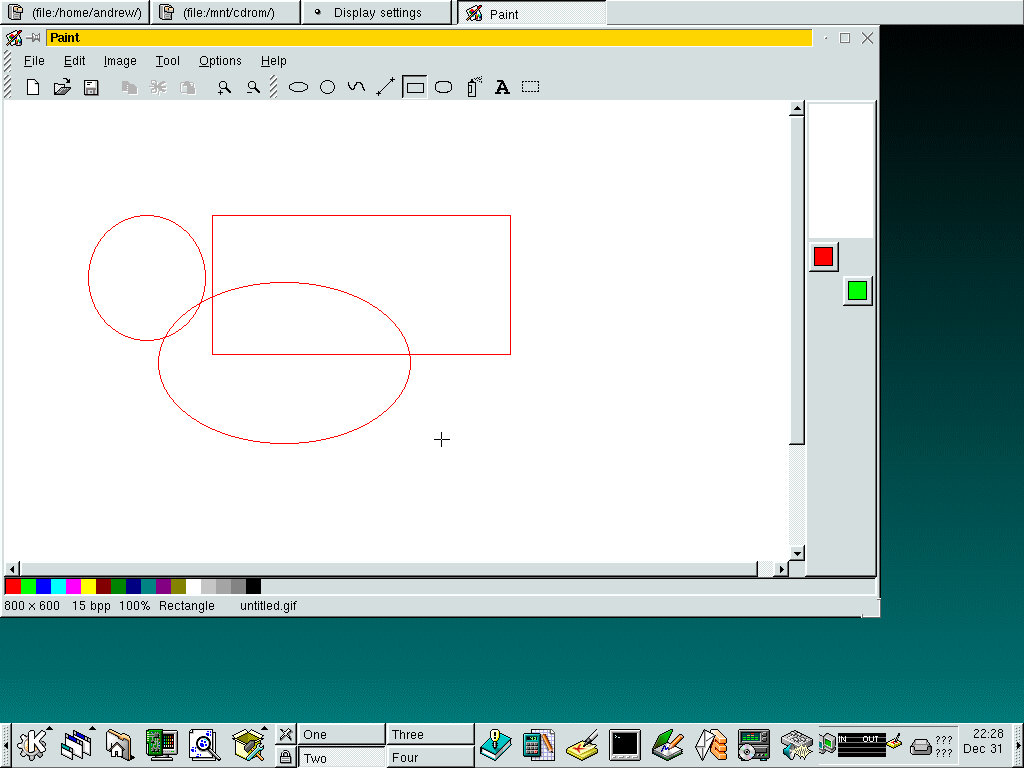Image resolution: width=1024 pixels, height=768 pixels.
Task: Select the Rounded rectangle tool
Action: click(x=444, y=87)
